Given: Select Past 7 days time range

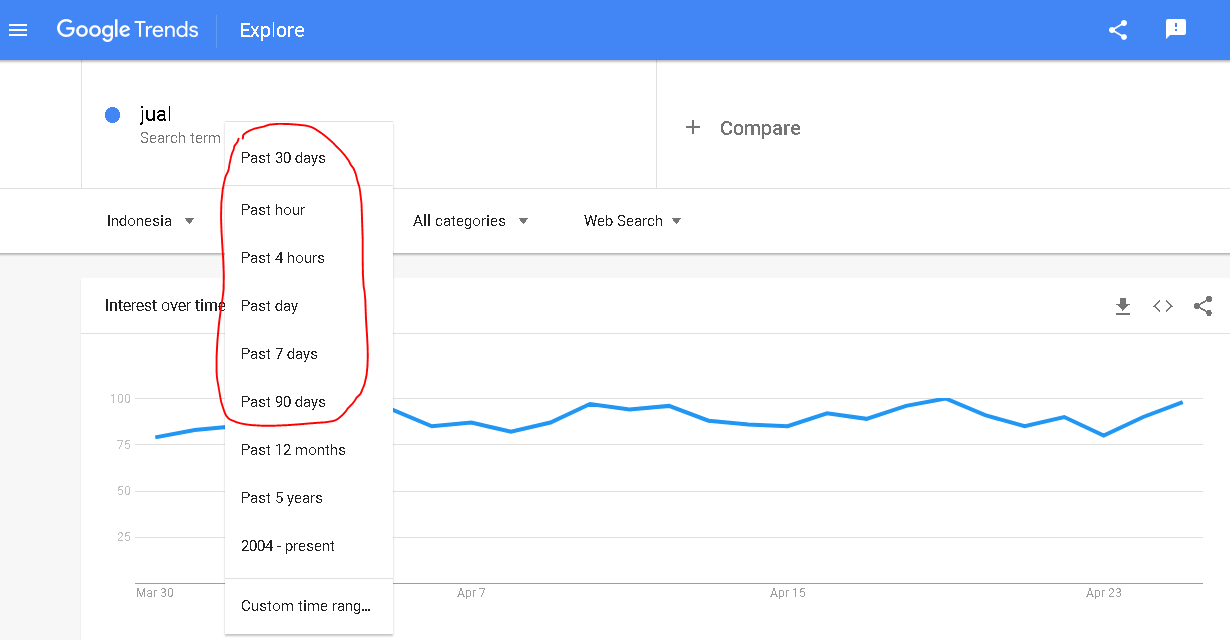Looking at the screenshot, I should tap(279, 354).
